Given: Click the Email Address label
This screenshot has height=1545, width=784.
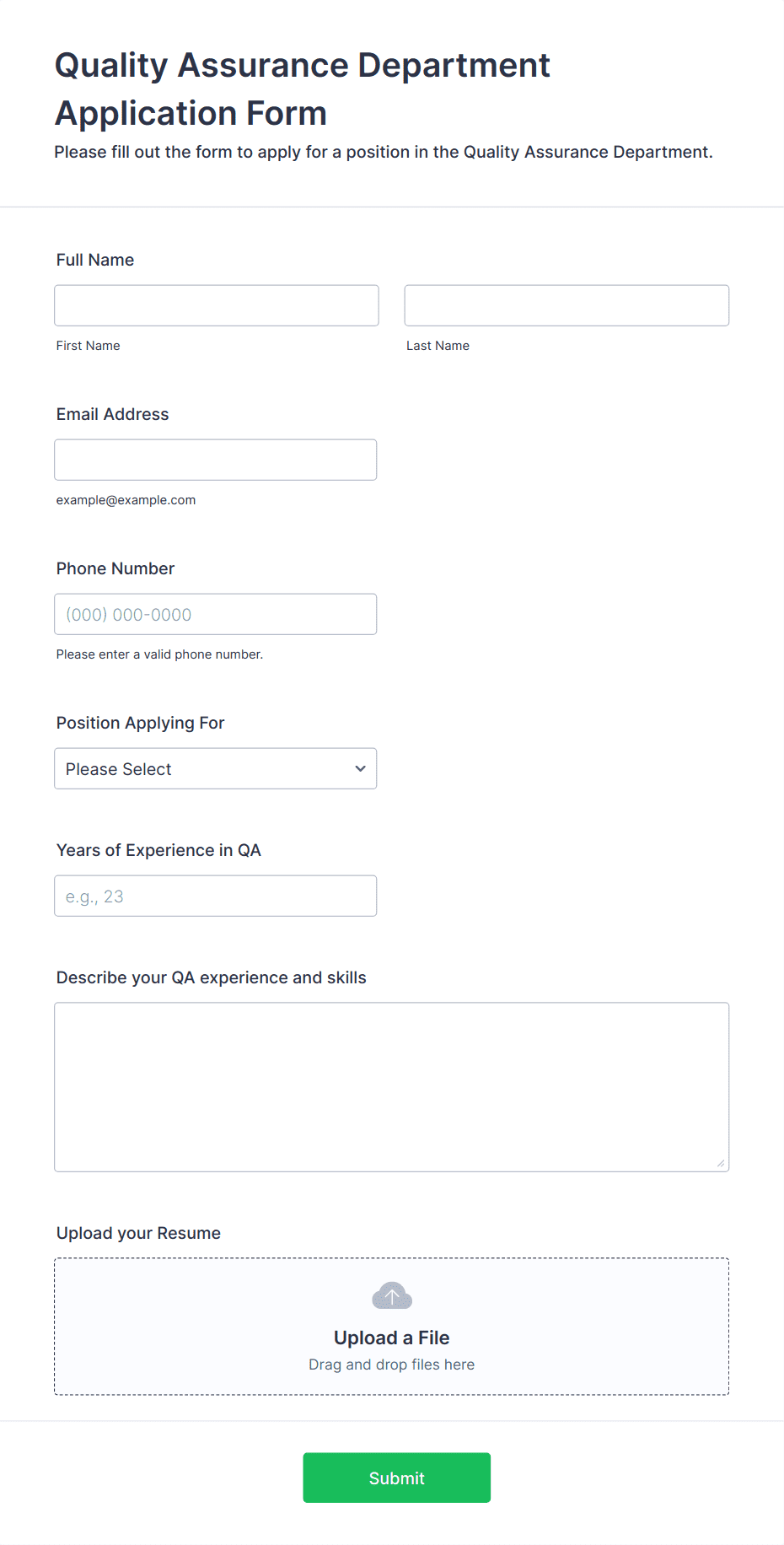Looking at the screenshot, I should [113, 414].
